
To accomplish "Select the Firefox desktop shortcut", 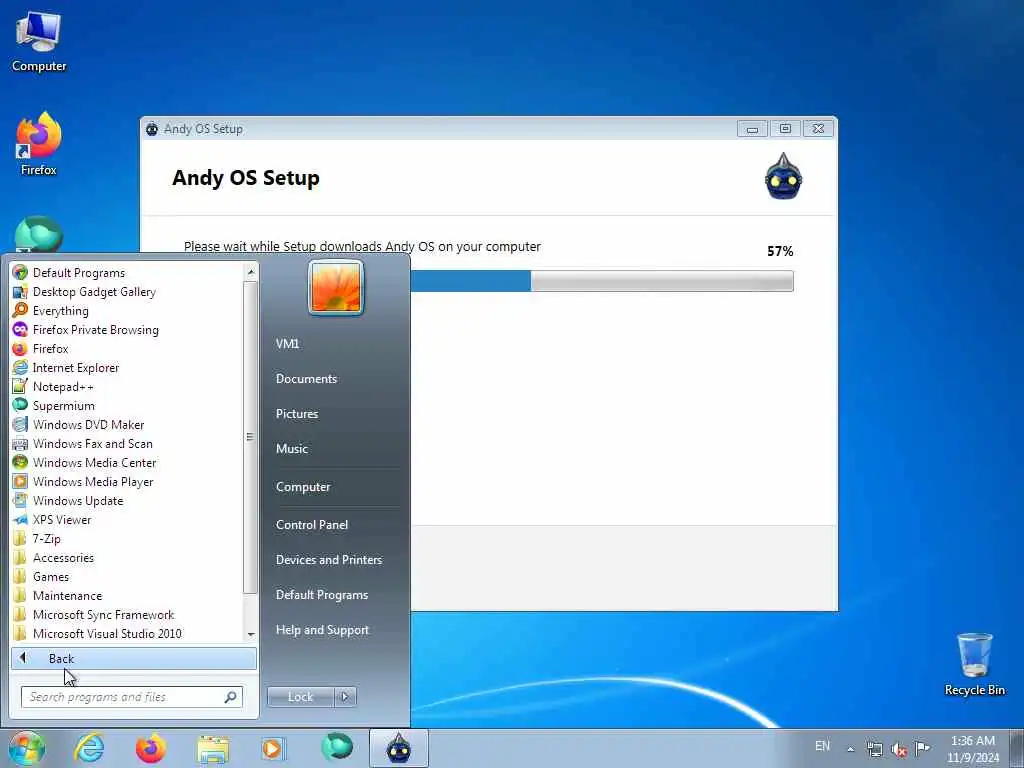I will pos(39,144).
